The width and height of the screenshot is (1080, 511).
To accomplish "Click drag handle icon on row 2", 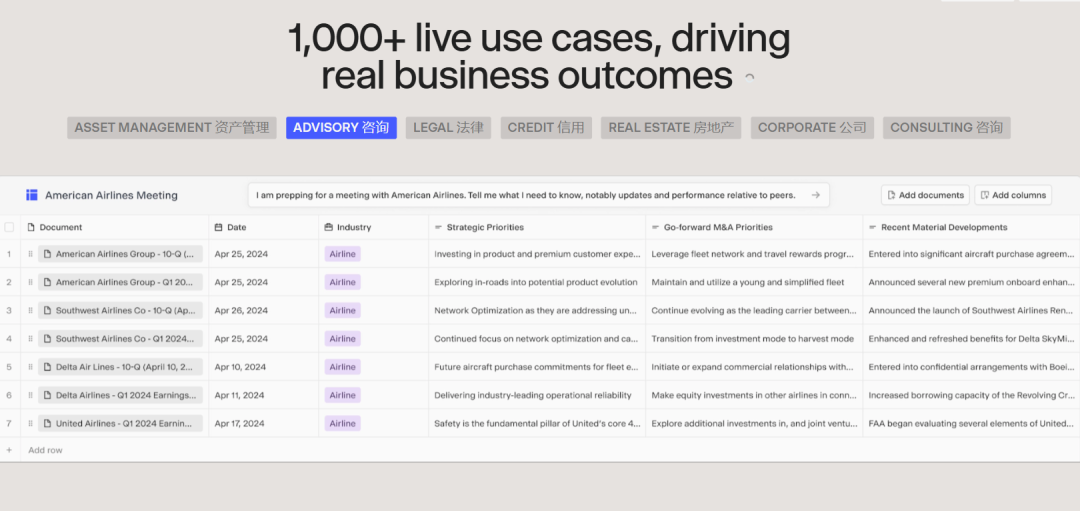I will pos(30,282).
